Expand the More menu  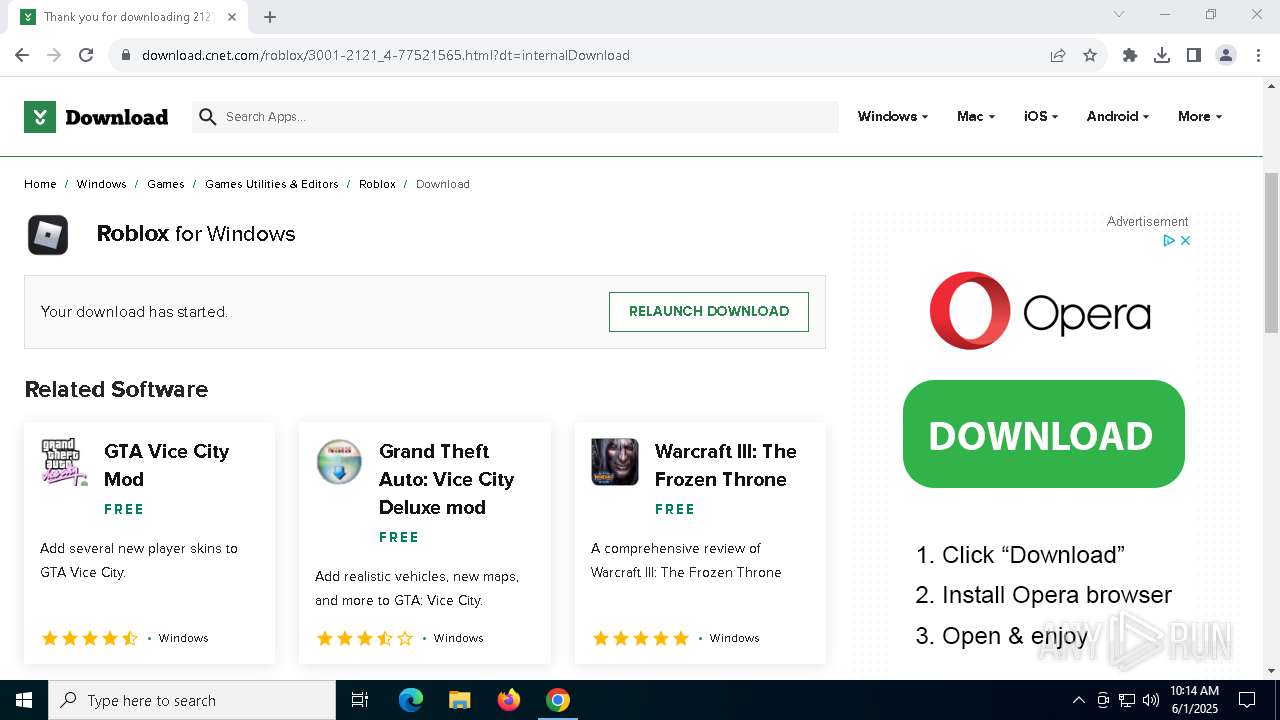(1200, 117)
